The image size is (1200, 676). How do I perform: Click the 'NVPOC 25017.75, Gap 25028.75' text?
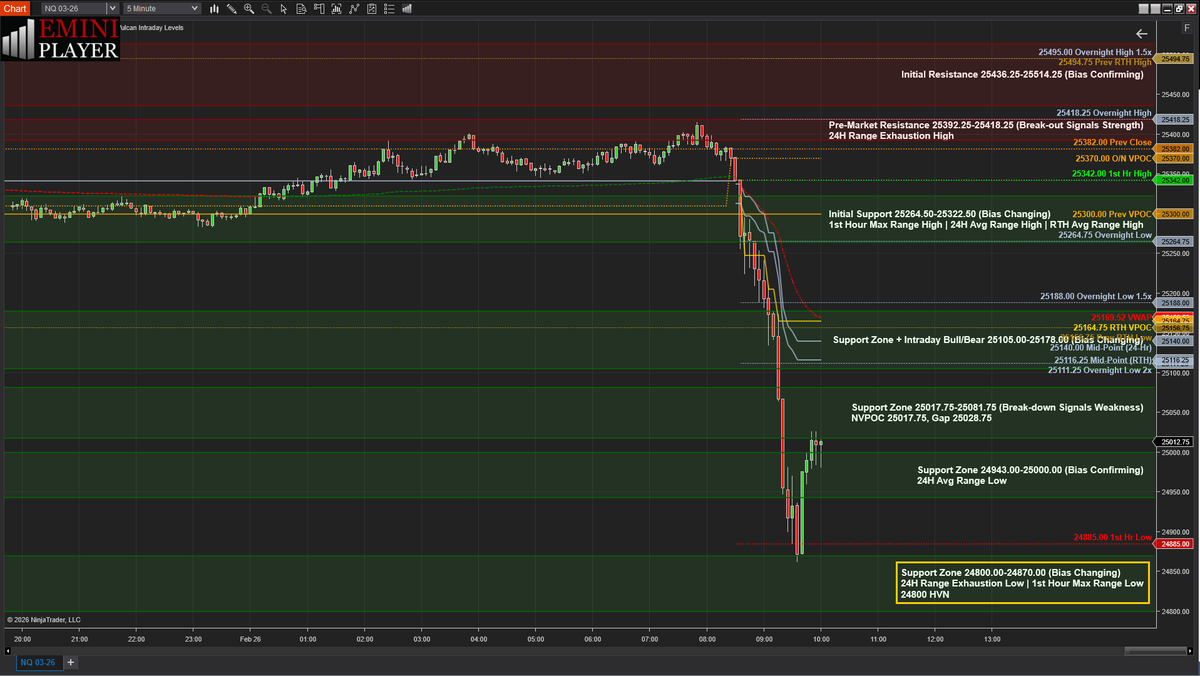pos(921,418)
